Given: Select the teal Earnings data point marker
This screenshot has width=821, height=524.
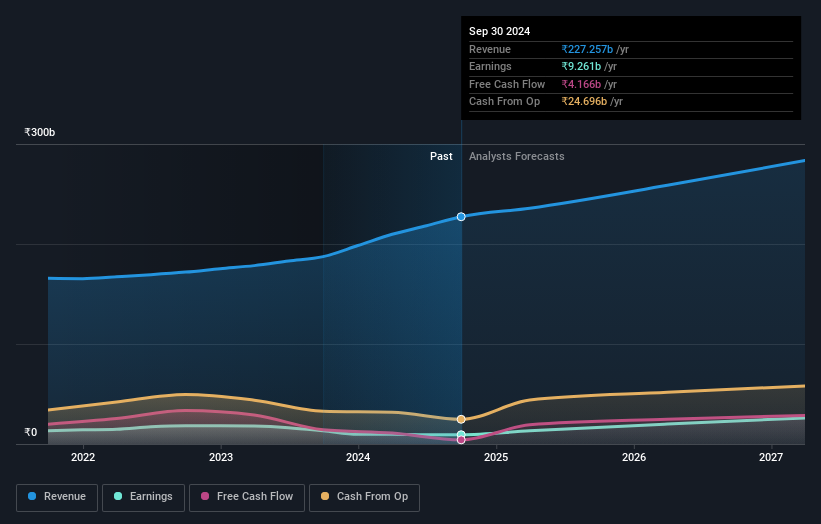Looking at the screenshot, I should coord(461,434).
